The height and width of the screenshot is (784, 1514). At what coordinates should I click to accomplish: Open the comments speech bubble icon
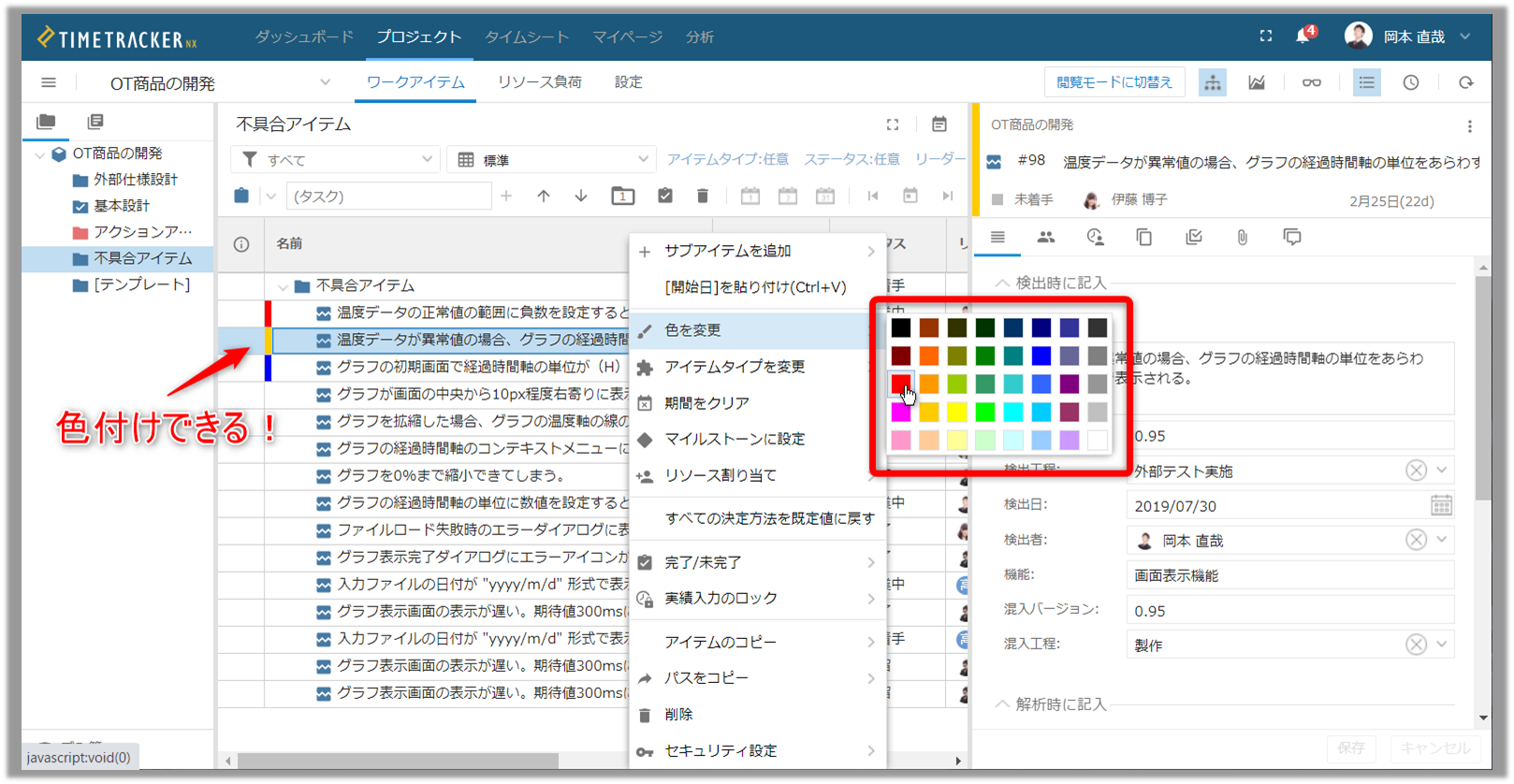pyautogui.click(x=1291, y=238)
